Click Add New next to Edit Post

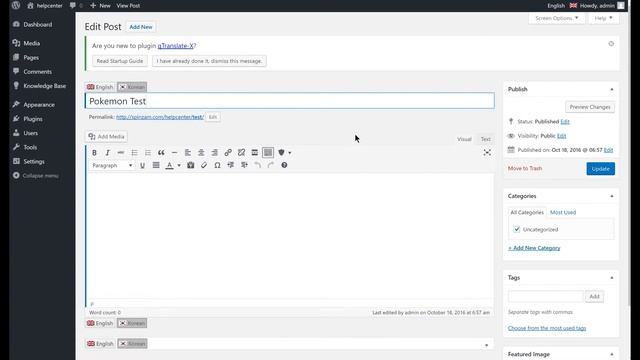[x=141, y=27]
